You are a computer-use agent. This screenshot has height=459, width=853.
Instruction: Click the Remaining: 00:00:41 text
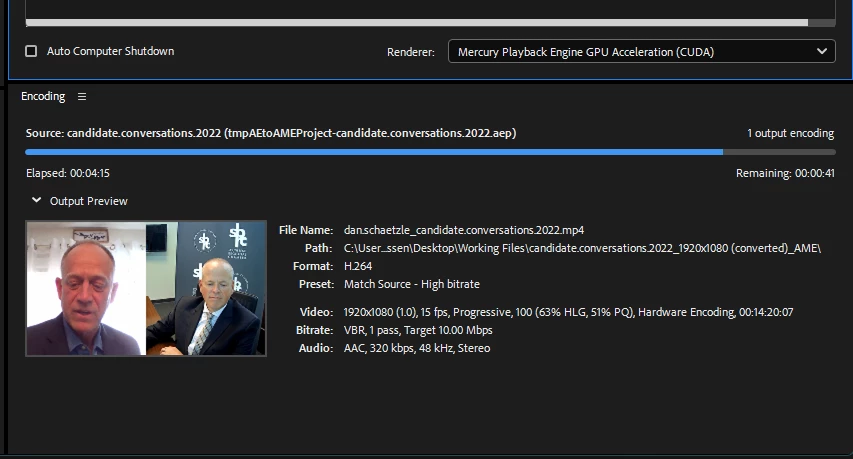tap(785, 173)
